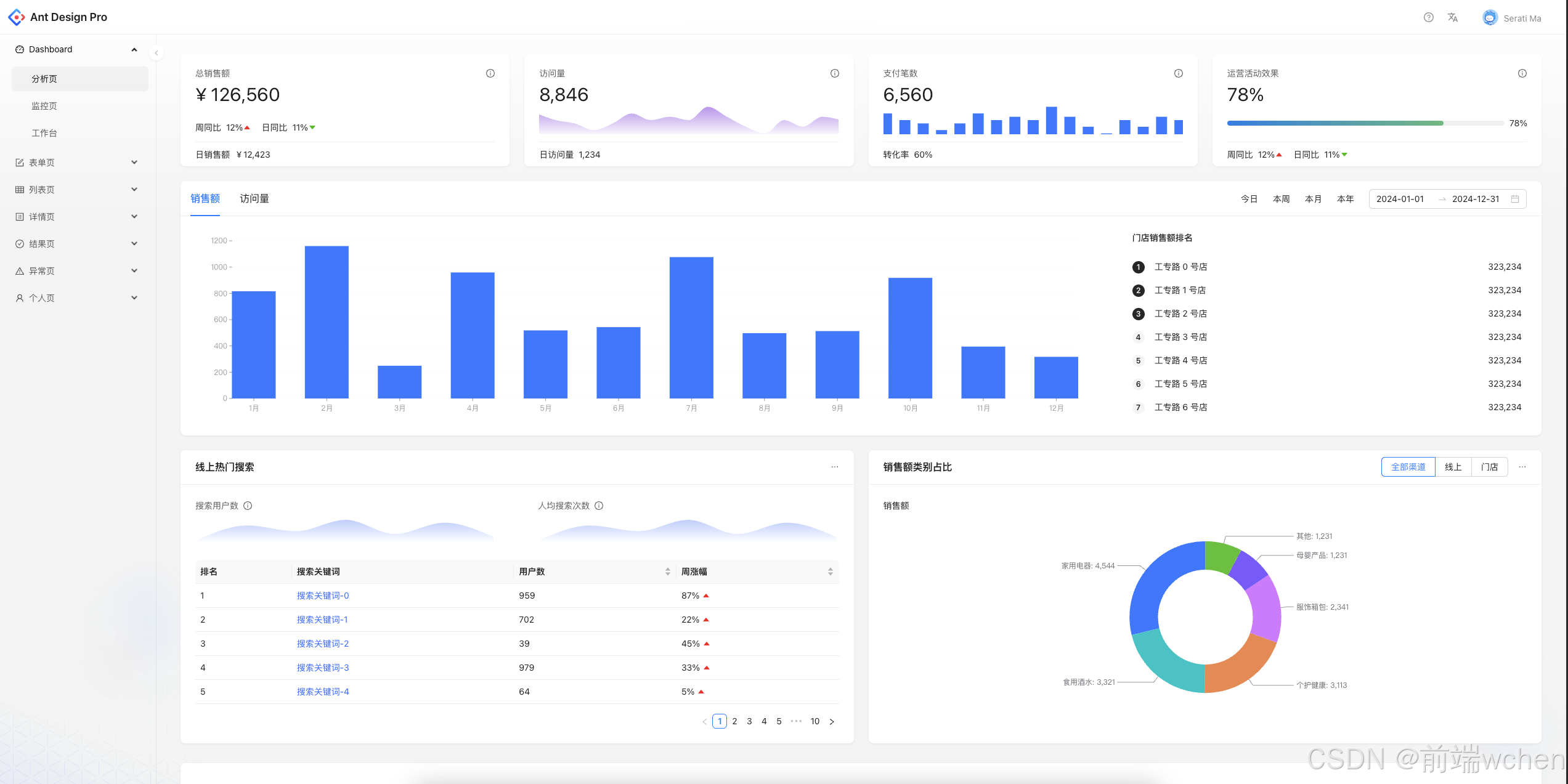
Task: Select the 全部渠道 channel radio option
Action: click(1408, 467)
